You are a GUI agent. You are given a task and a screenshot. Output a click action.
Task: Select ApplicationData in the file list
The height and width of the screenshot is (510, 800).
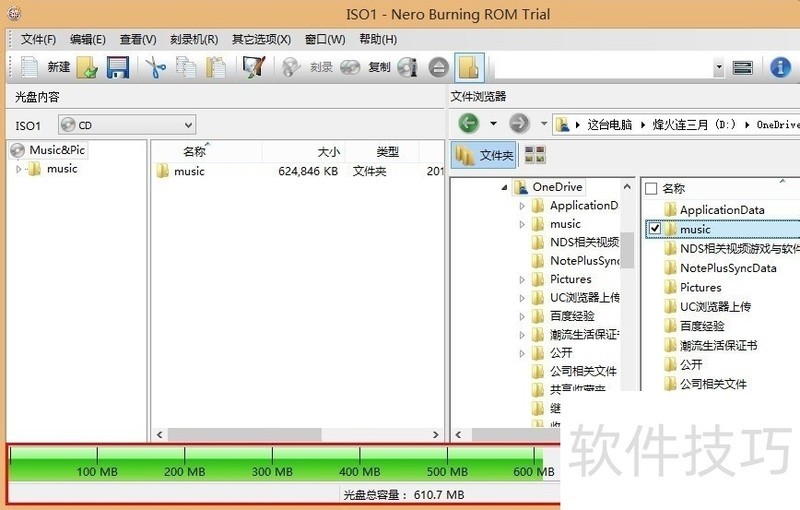point(721,210)
